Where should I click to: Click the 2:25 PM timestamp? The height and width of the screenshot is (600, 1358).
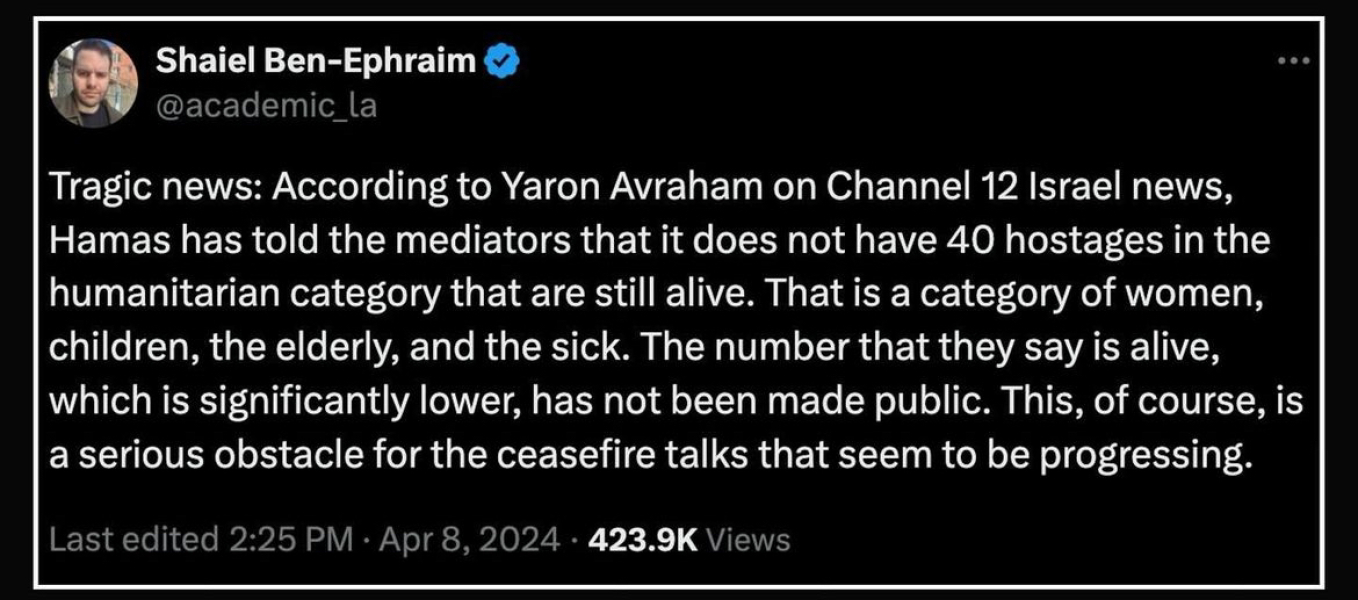coord(290,540)
